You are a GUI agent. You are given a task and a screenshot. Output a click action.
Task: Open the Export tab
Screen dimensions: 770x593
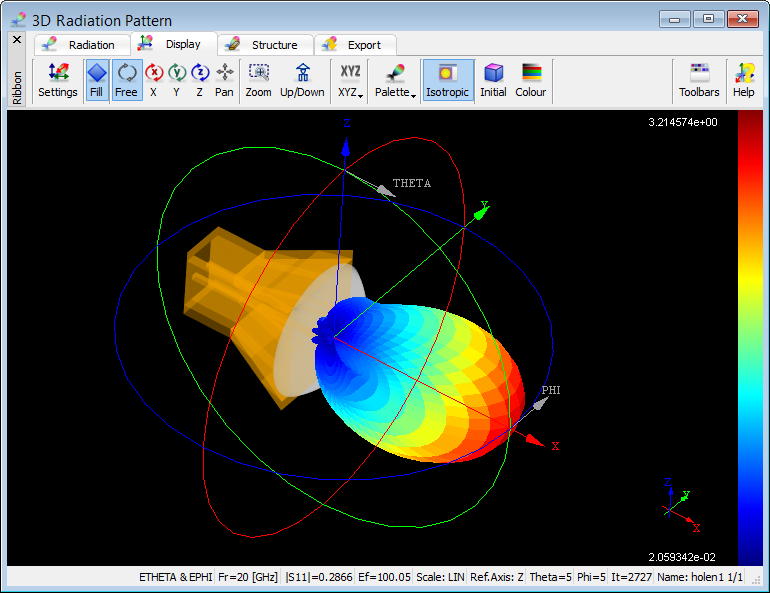pyautogui.click(x=355, y=45)
